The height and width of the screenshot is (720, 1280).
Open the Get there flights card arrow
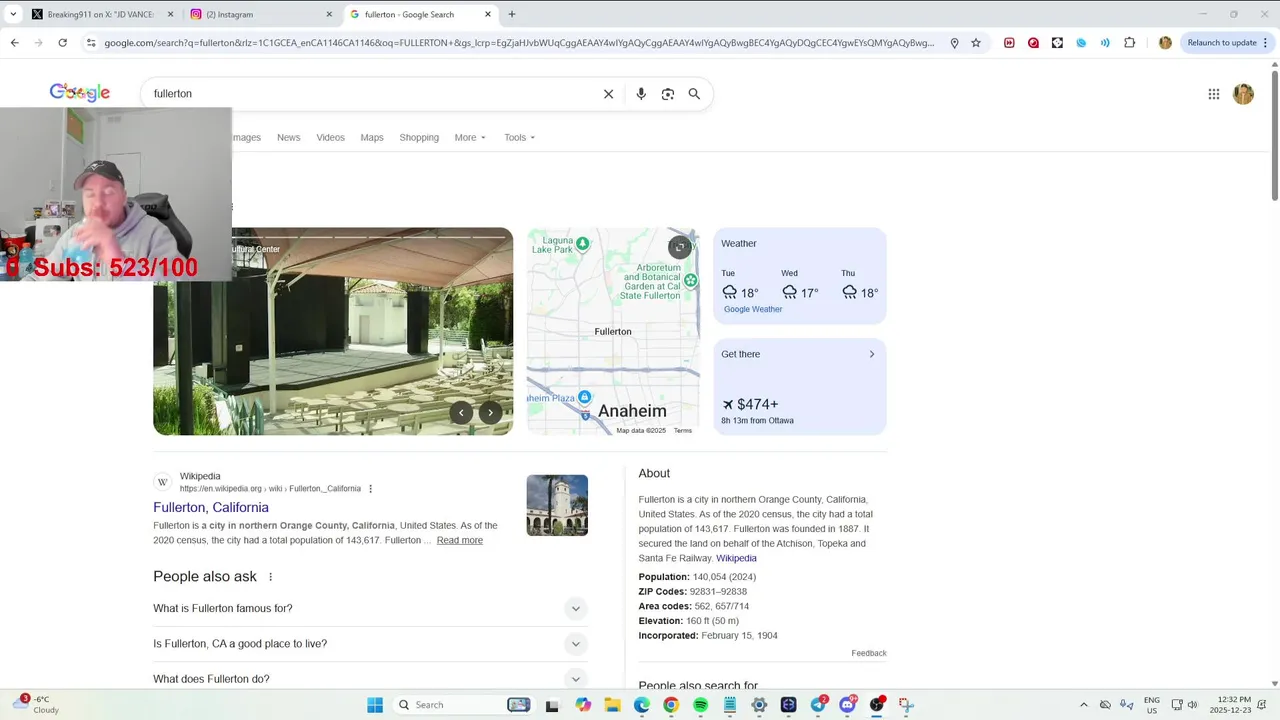point(871,354)
